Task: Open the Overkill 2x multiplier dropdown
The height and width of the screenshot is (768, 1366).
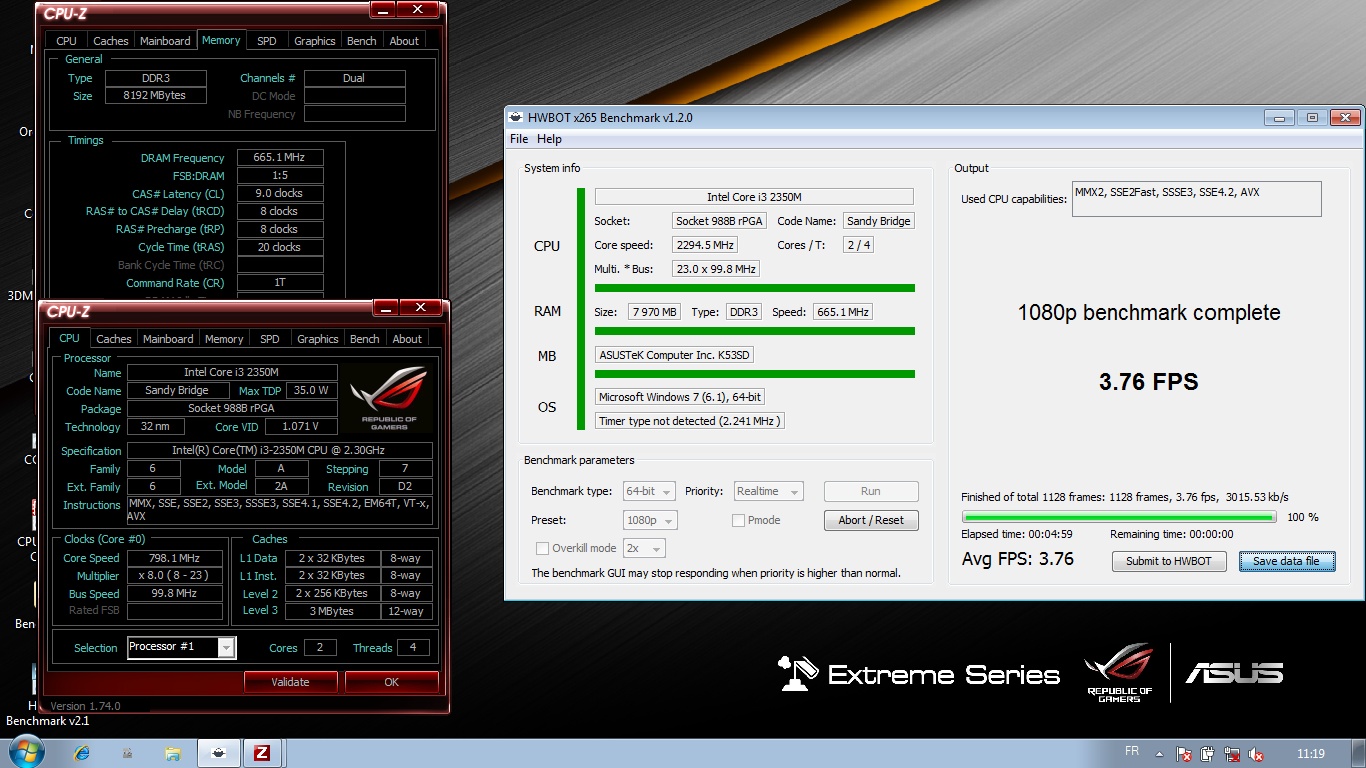Action: pos(643,548)
